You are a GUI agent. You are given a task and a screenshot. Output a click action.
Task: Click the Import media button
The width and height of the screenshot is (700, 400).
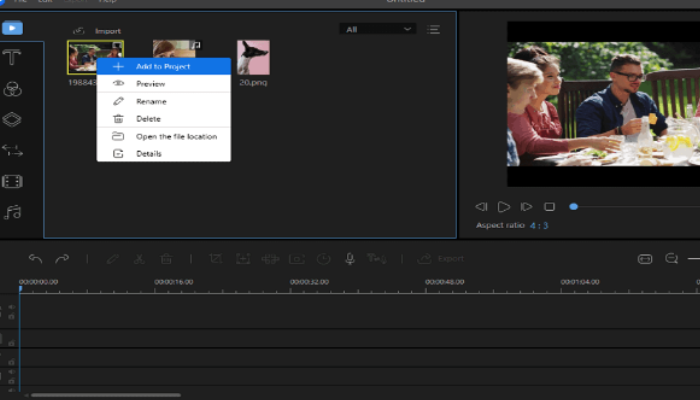click(x=97, y=31)
